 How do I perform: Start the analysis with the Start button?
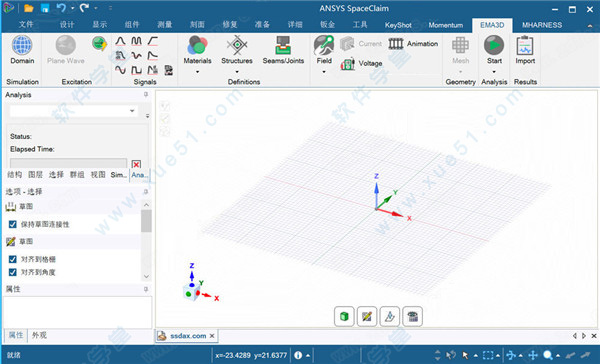pyautogui.click(x=494, y=50)
